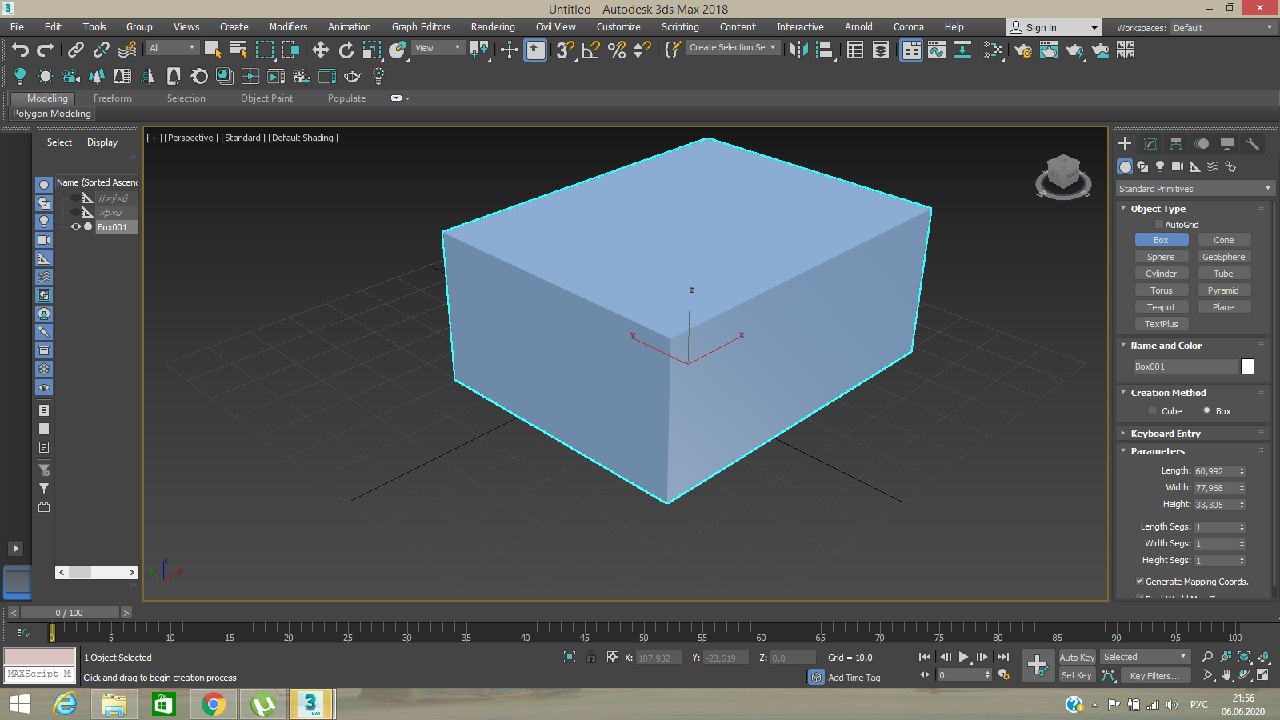Activate the Select and Move tool

[320, 50]
